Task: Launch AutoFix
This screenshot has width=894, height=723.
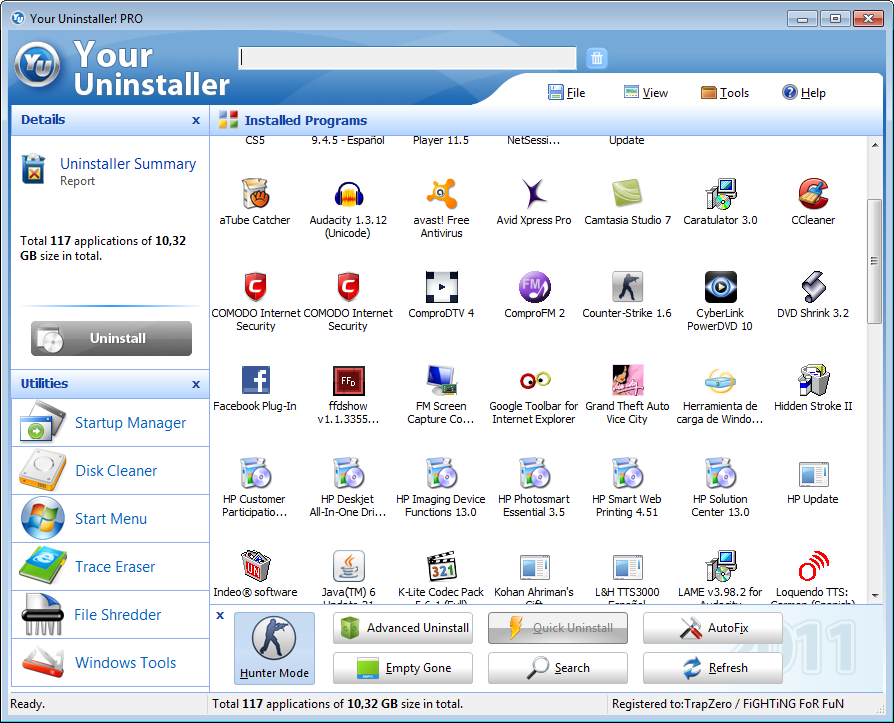Action: pyautogui.click(x=713, y=628)
